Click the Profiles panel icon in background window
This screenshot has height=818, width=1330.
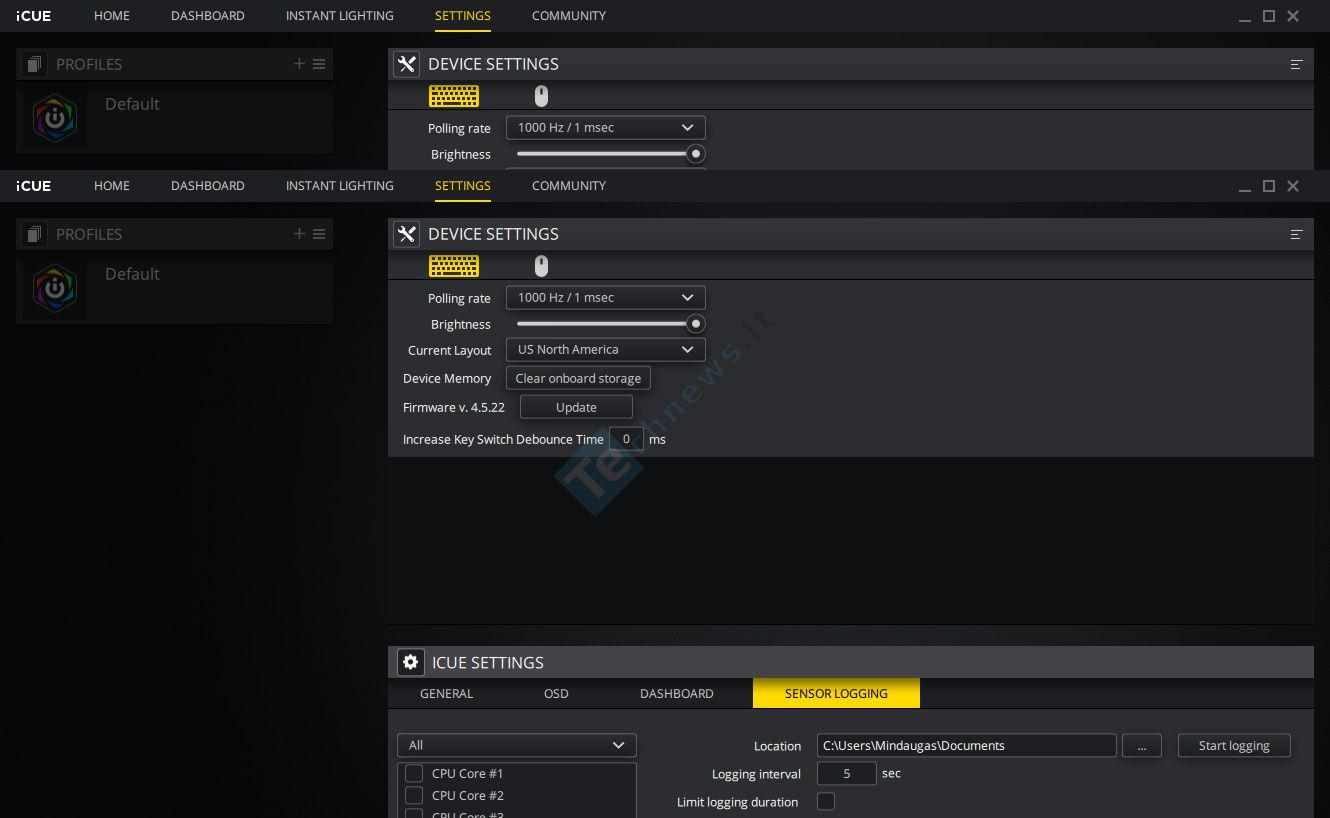(35, 64)
